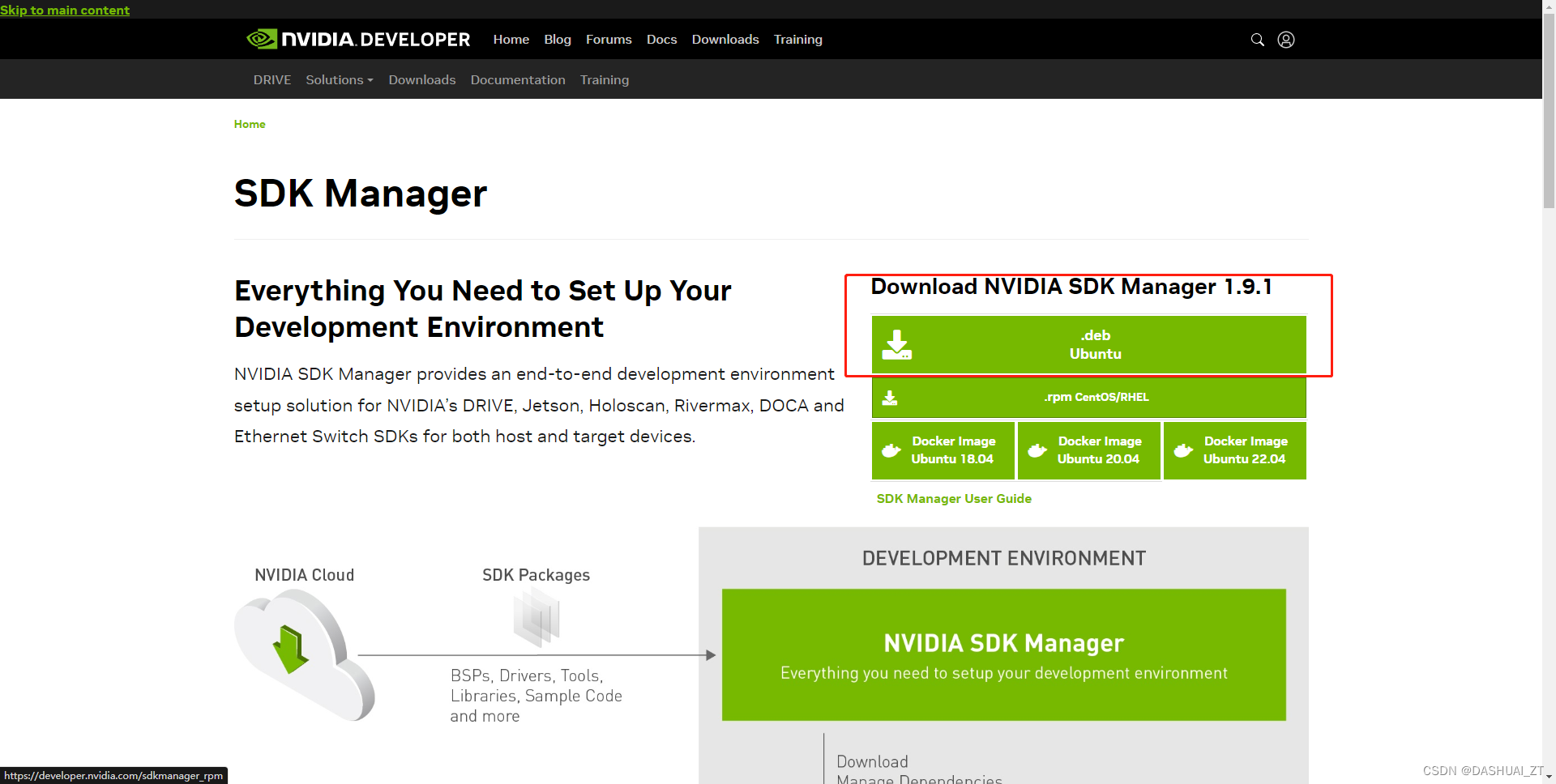The image size is (1556, 784).
Task: Get the Docker Image Ubuntu 18.04
Action: point(943,450)
